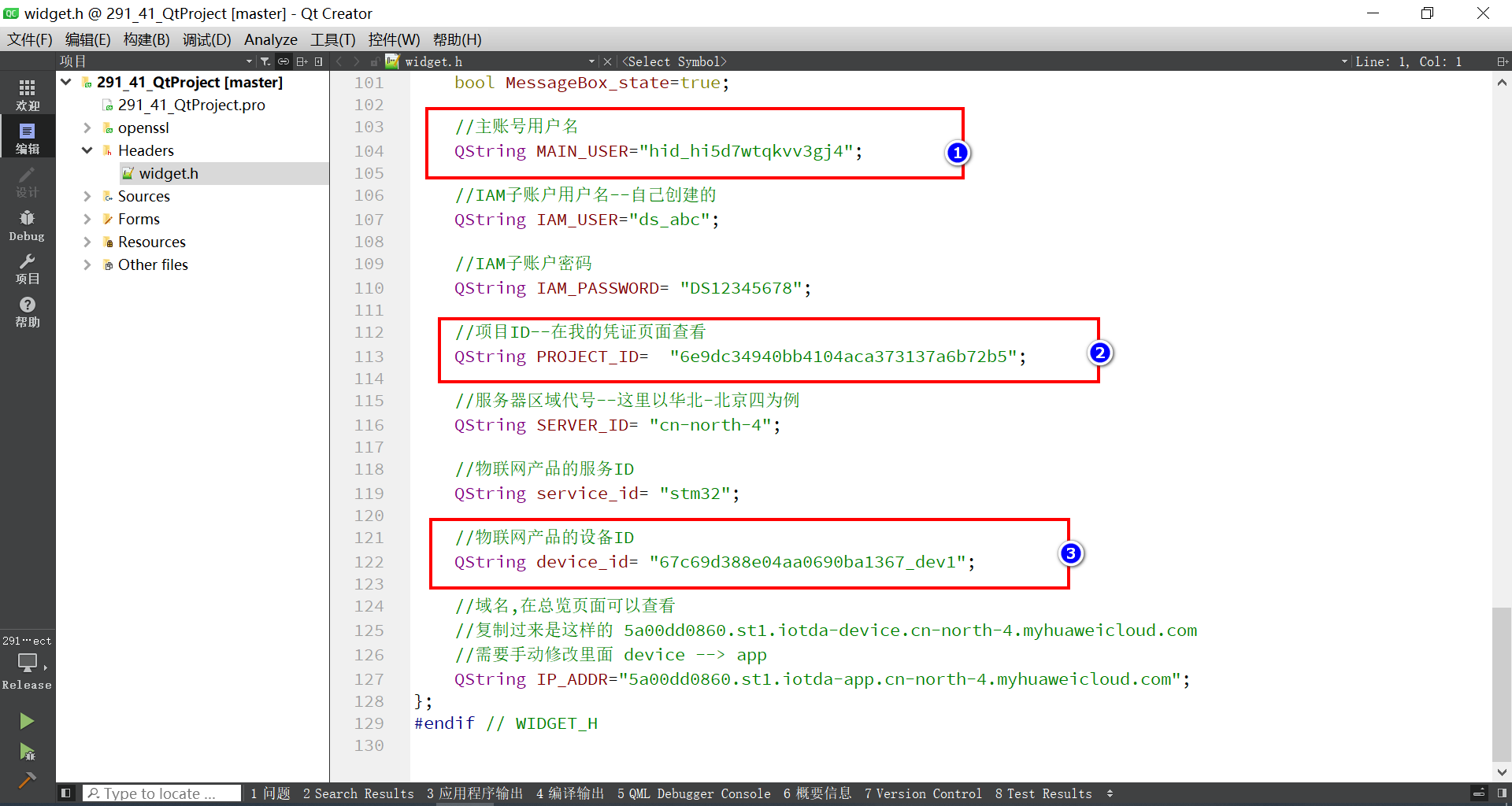
Task: Open the output panes selector arrows
Action: point(1110,793)
